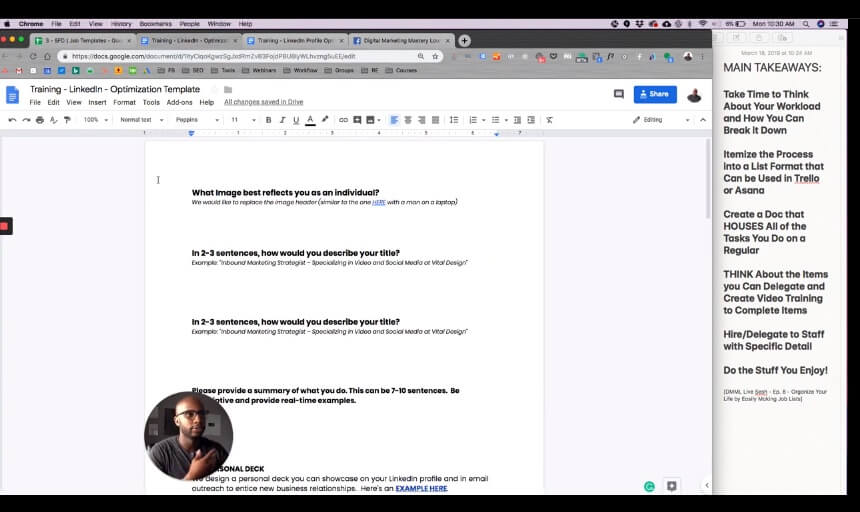Open the Normal text styles dropdown
Screen dimensions: 860x512
pyautogui.click(x=141, y=120)
